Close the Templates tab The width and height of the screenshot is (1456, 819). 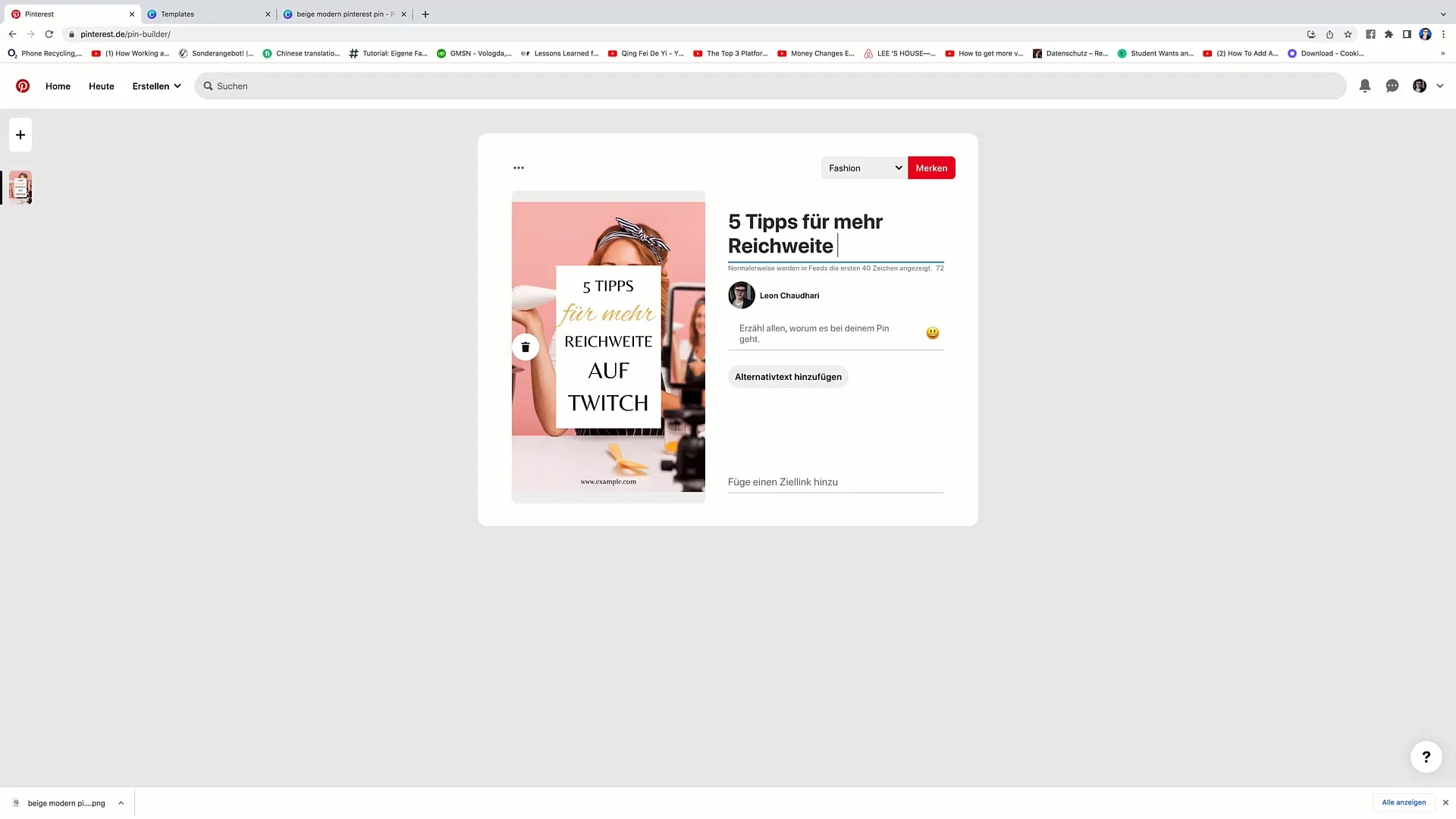tap(268, 14)
